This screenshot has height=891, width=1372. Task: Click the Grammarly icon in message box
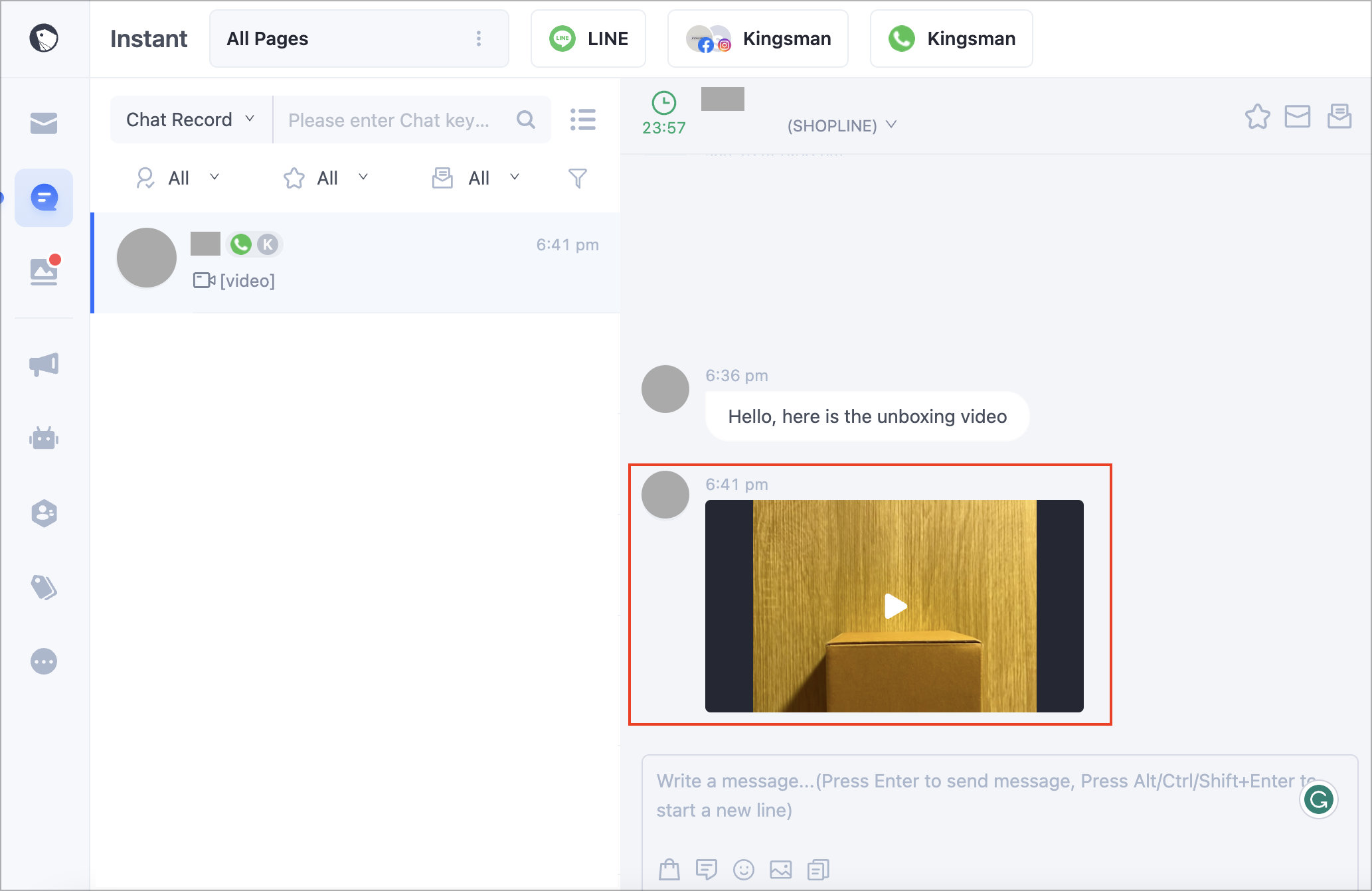[1319, 799]
